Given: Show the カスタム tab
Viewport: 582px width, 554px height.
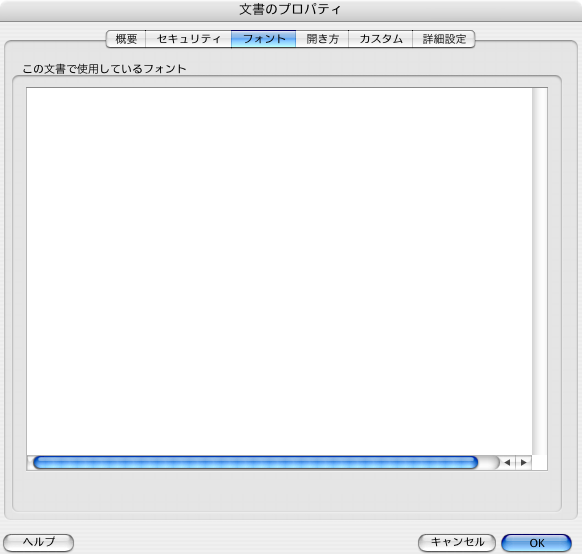Looking at the screenshot, I should pos(381,39).
